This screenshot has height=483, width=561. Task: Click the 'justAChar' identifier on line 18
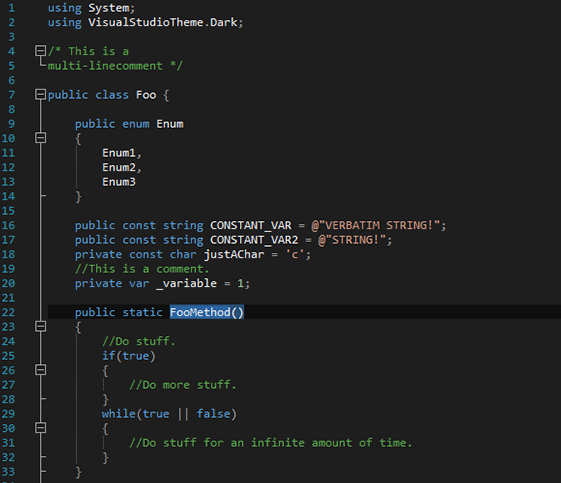pyautogui.click(x=234, y=254)
